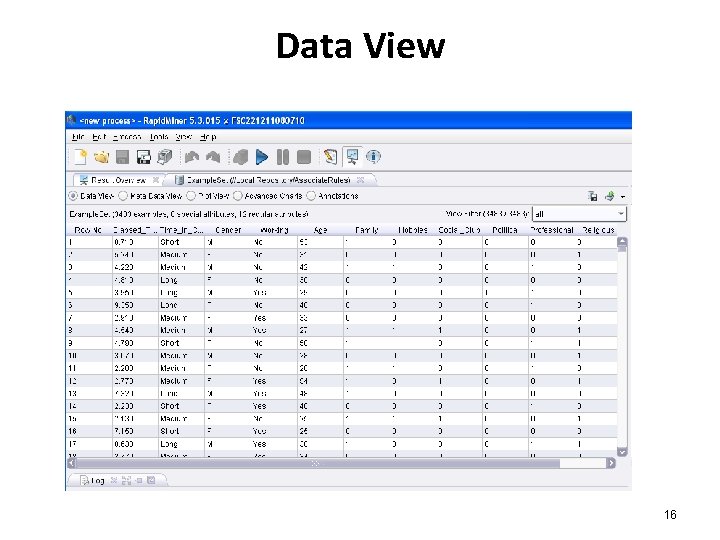Viewport: 720px width, 540px height.
Task: Sort by the Row No. column header
Action: pyautogui.click(x=88, y=230)
